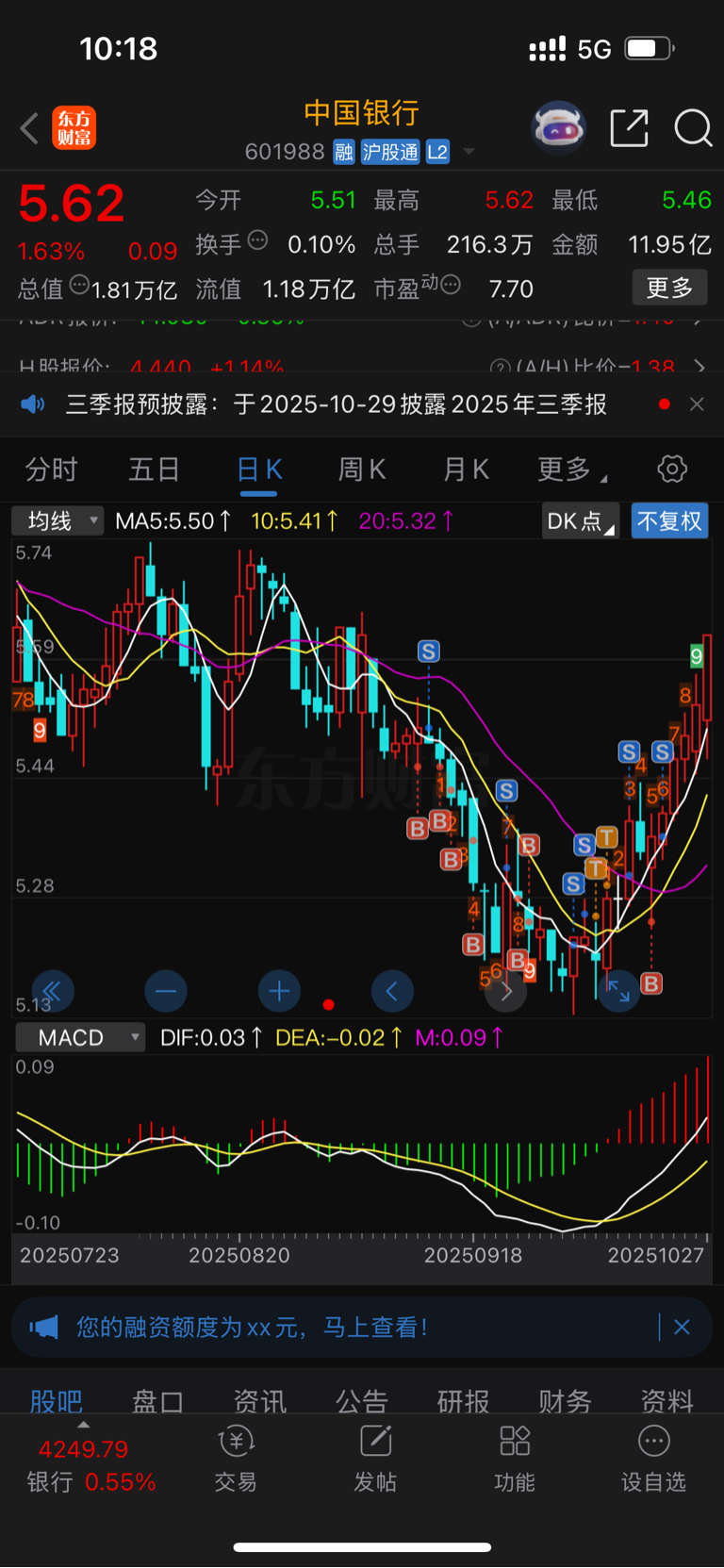Tap the 5.62 current price
This screenshot has width=724, height=1568.
click(72, 204)
